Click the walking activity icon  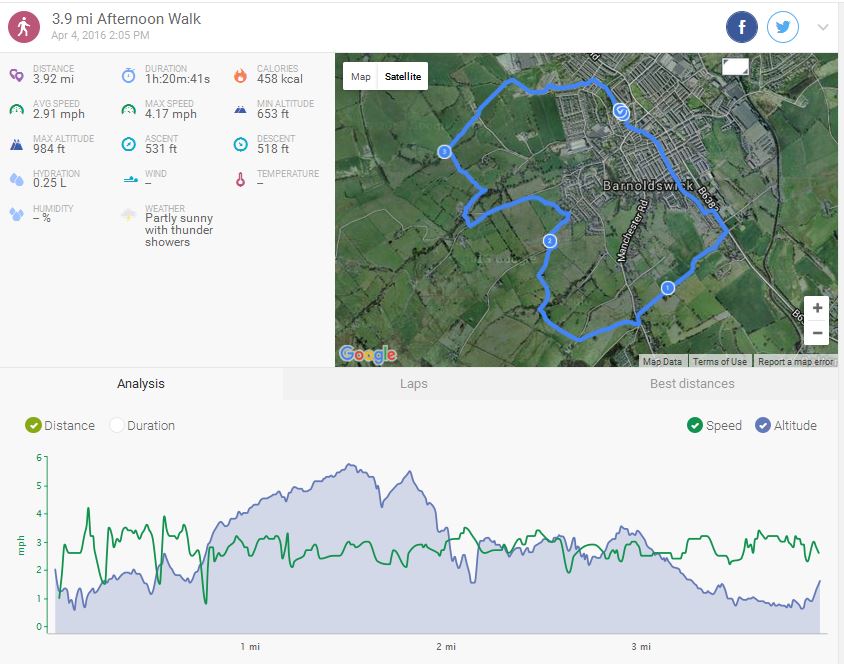[24, 26]
